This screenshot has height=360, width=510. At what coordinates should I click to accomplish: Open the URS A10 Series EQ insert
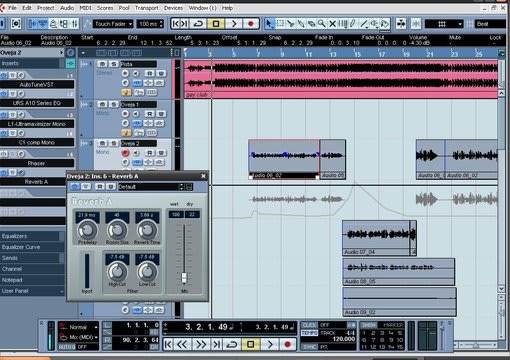point(37,103)
